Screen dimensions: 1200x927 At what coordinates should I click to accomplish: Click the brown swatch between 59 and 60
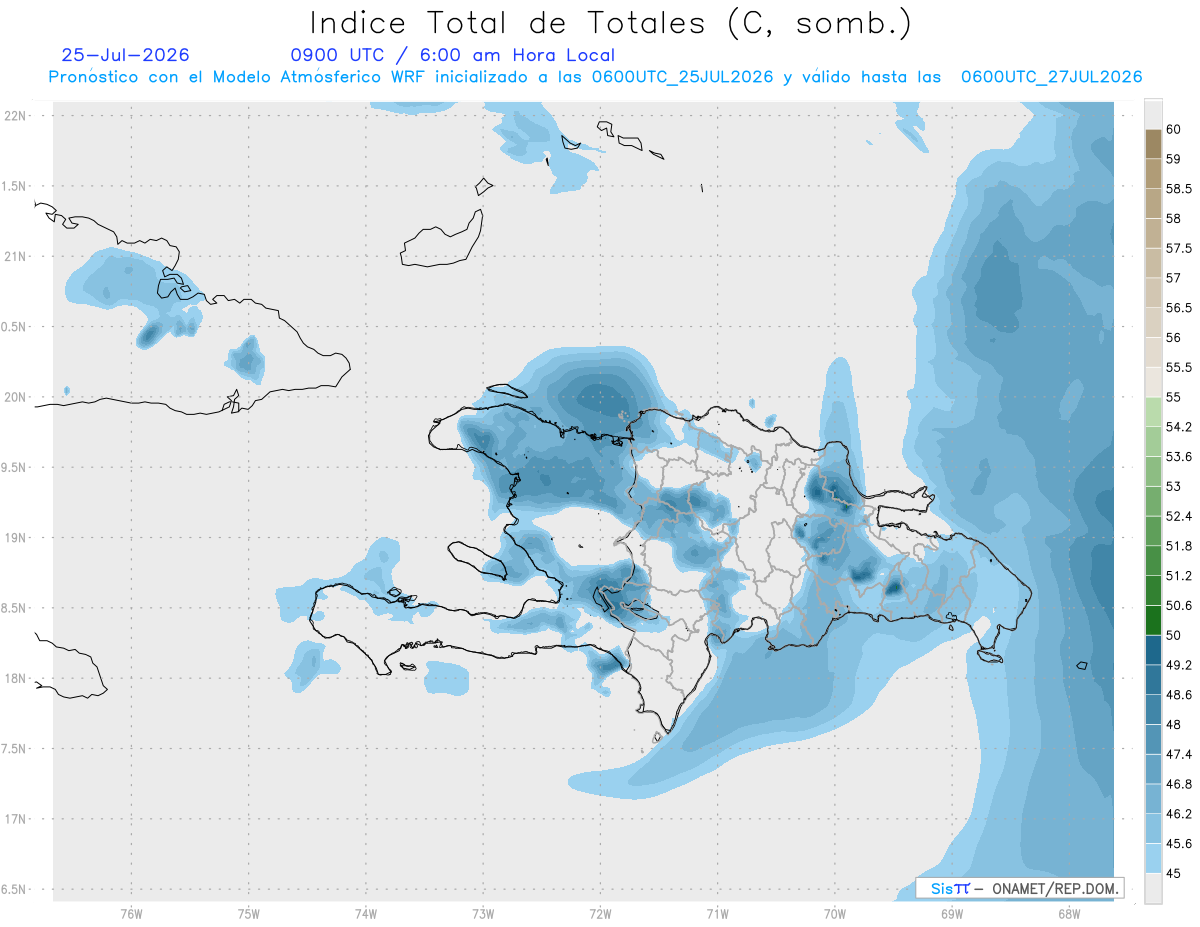[1153, 144]
